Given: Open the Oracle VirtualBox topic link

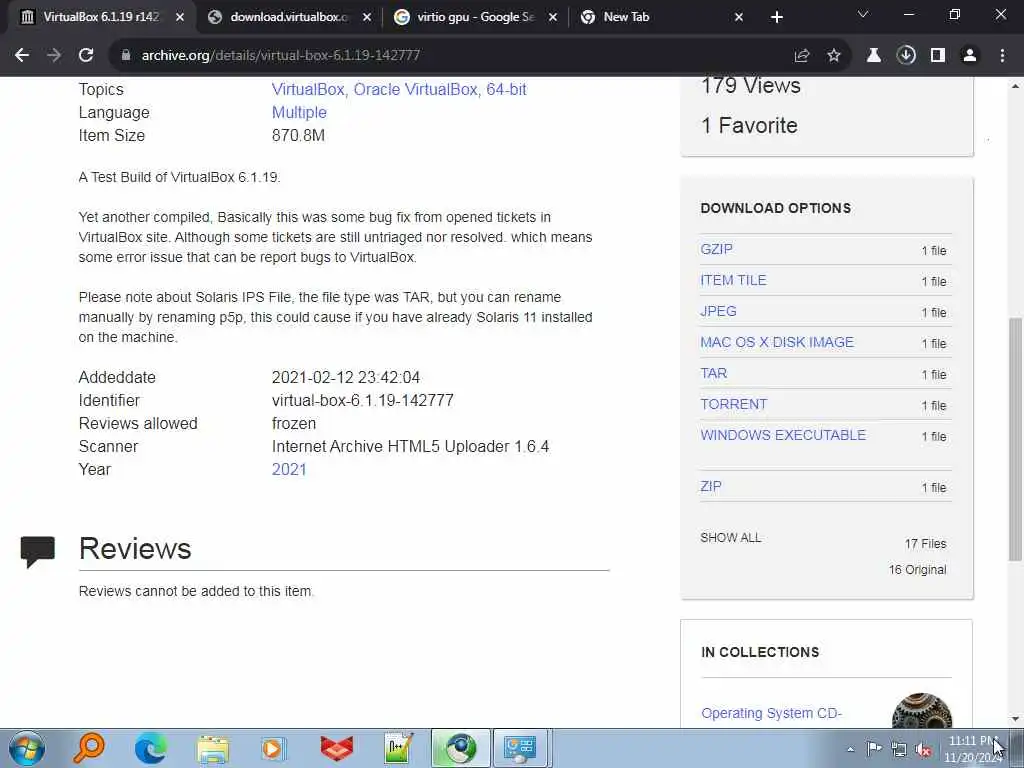Looking at the screenshot, I should 415,89.
